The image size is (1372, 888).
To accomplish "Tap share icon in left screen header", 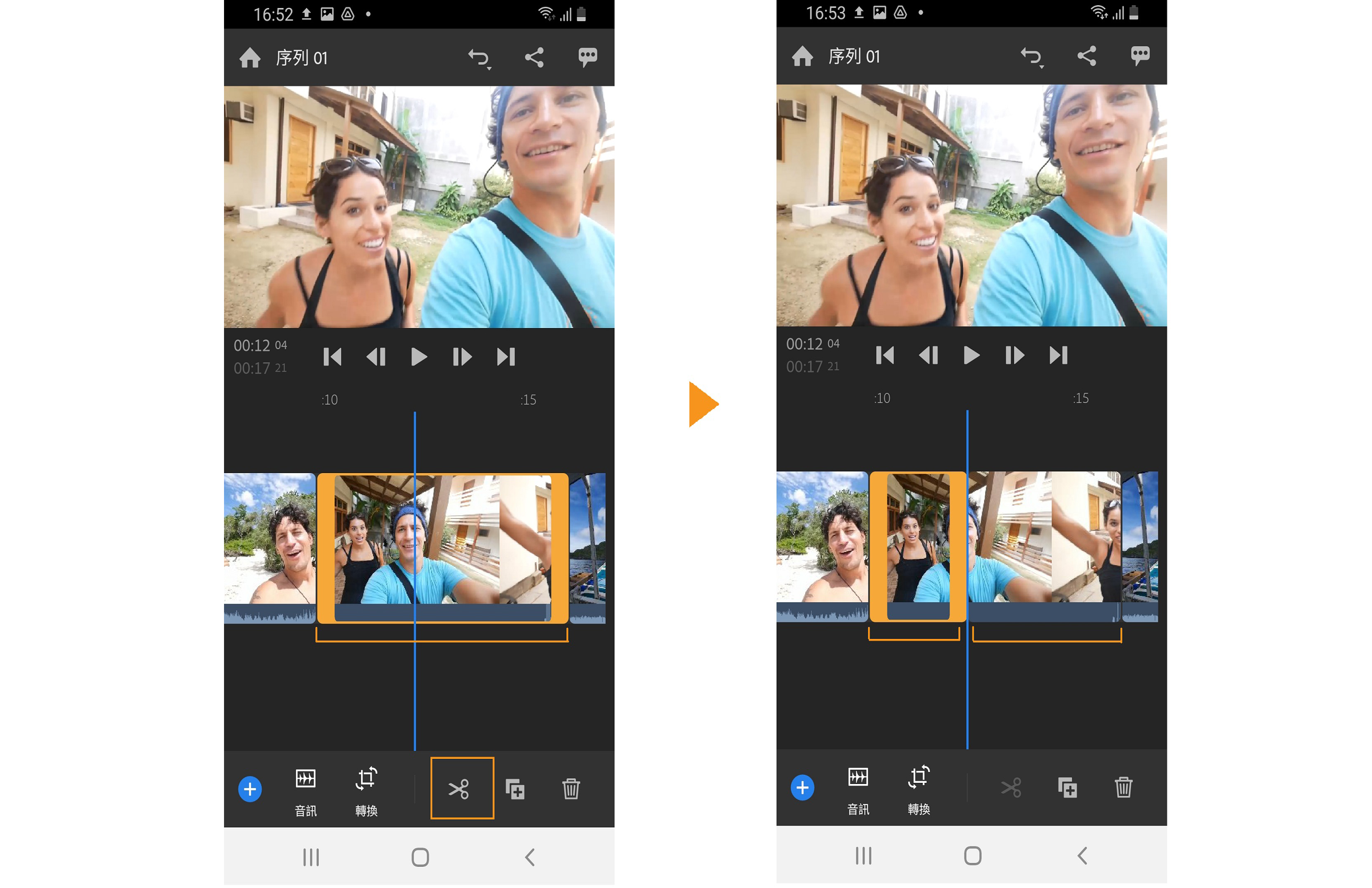I will [x=534, y=58].
